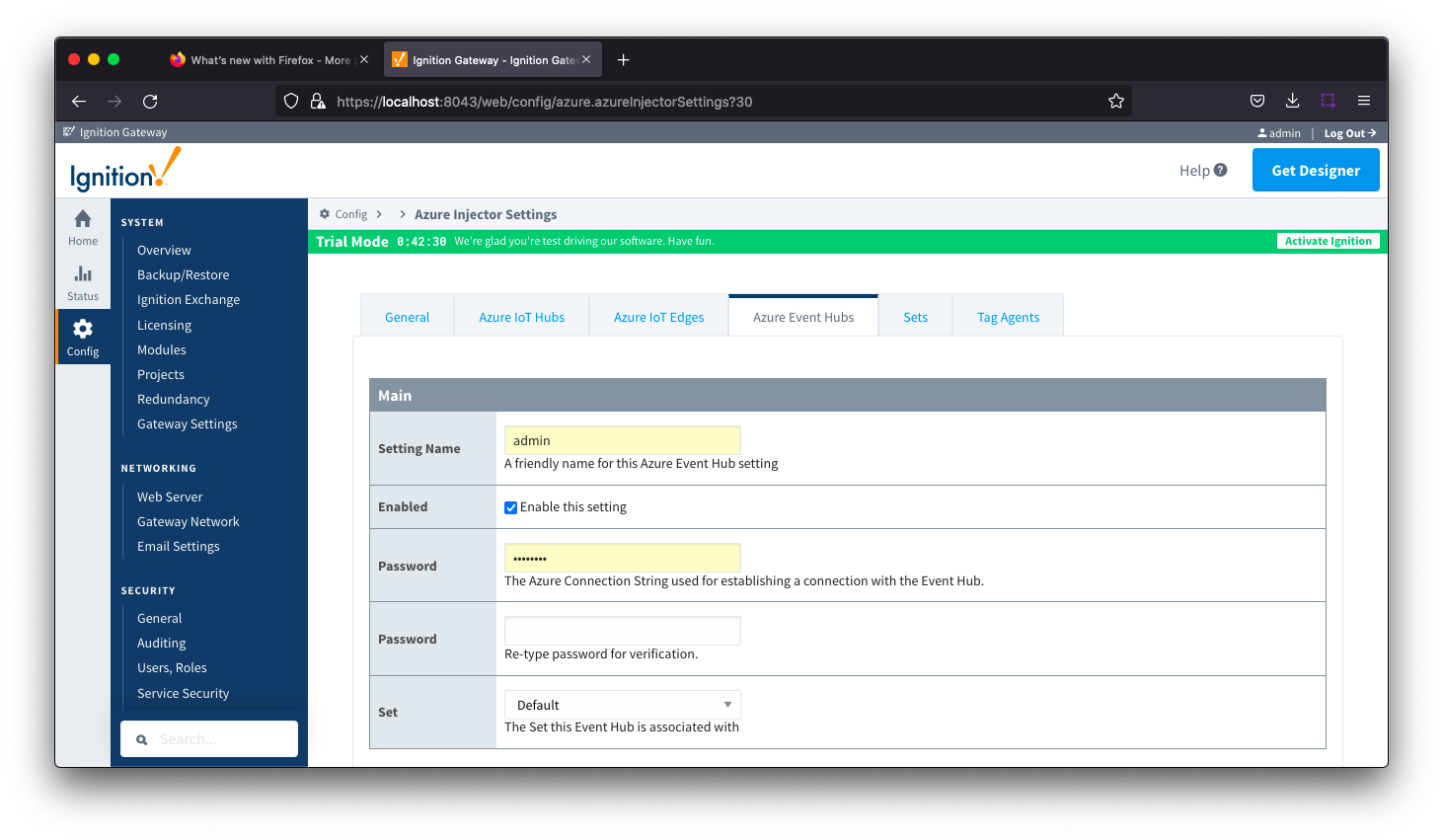Select the Config gear icon
1443x840 pixels.
83,330
